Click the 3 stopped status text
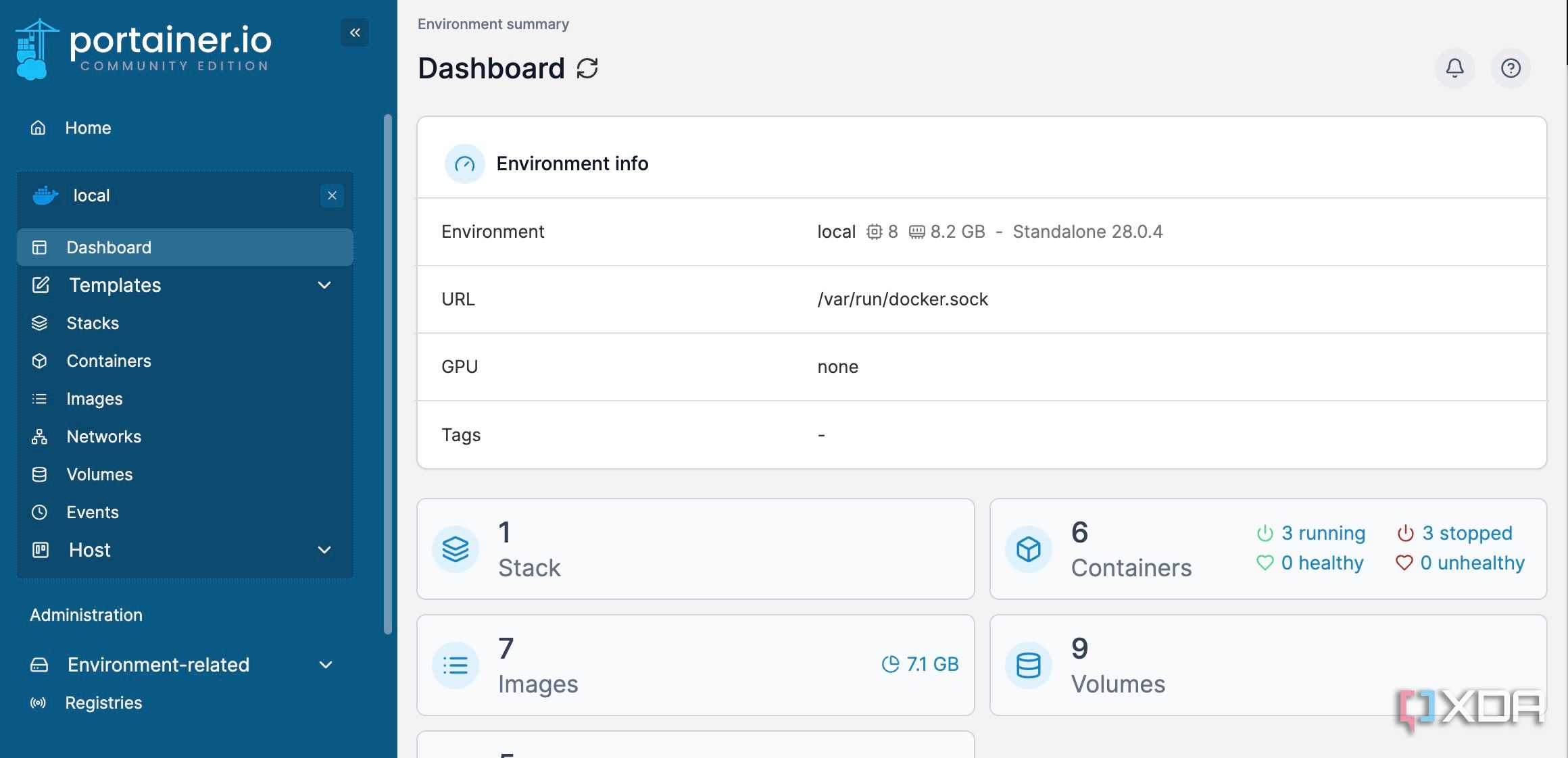The height and width of the screenshot is (758, 1568). click(1467, 533)
